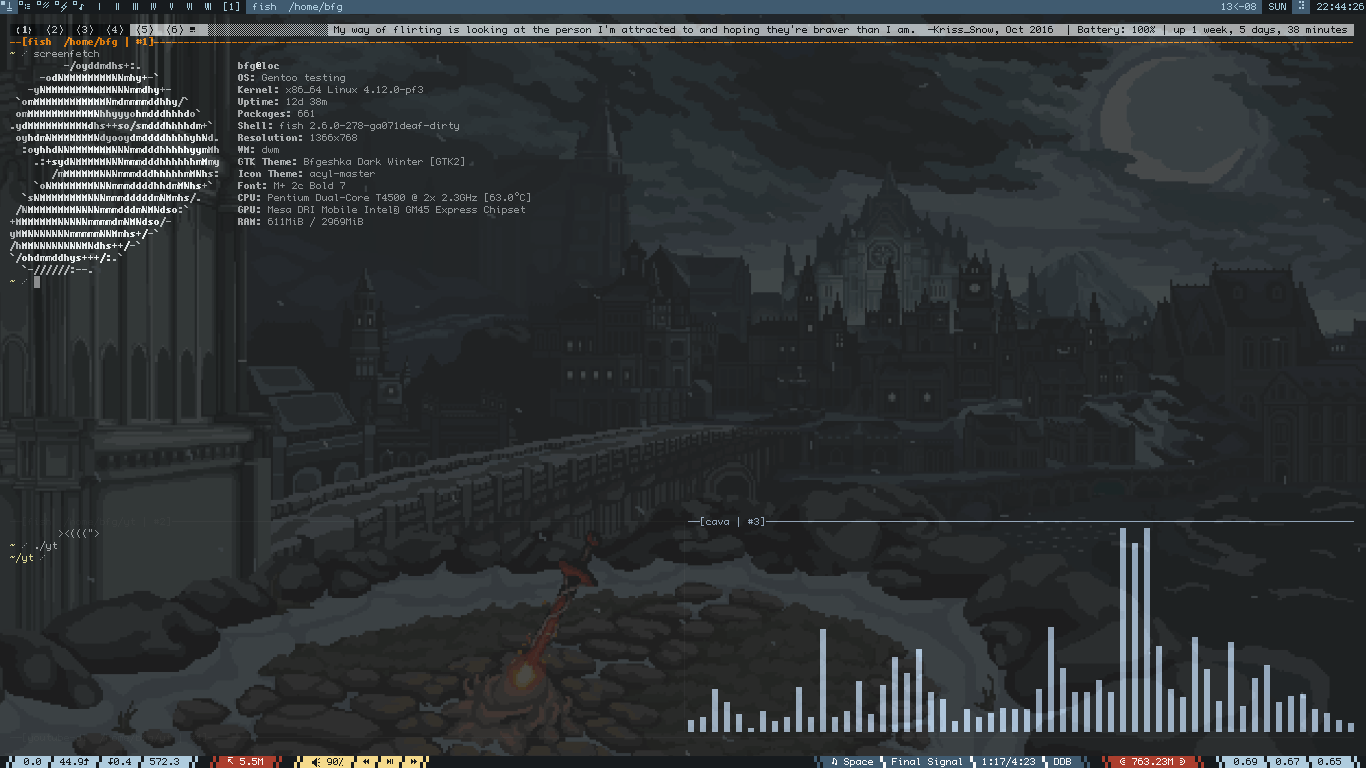Toggle play/pause in the bottom bar
The image size is (1366, 768).
391,762
